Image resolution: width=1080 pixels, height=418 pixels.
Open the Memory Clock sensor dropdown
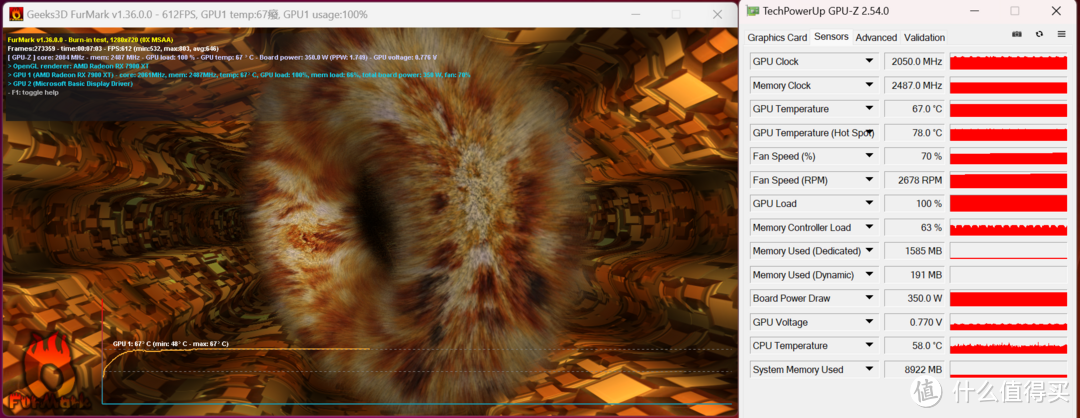point(869,85)
